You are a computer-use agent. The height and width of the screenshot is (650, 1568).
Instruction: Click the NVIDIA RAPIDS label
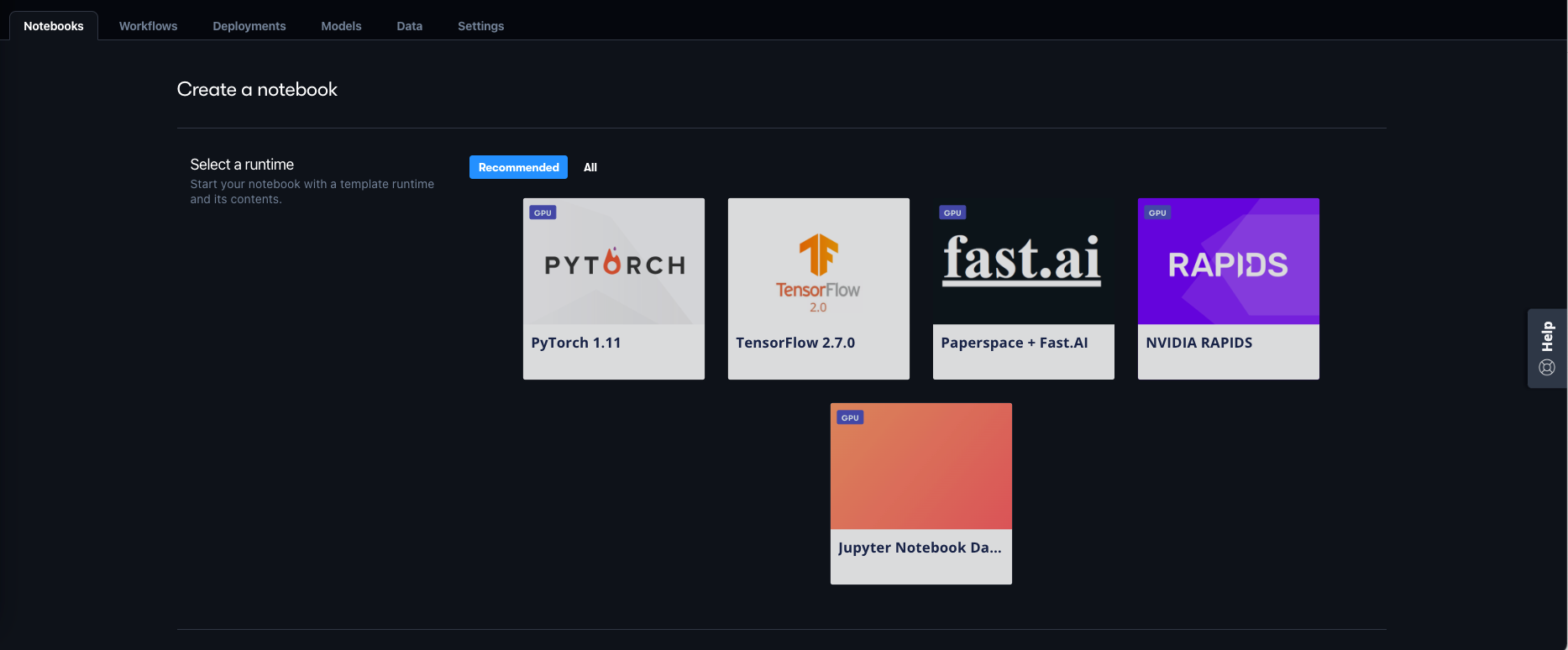(x=1199, y=343)
